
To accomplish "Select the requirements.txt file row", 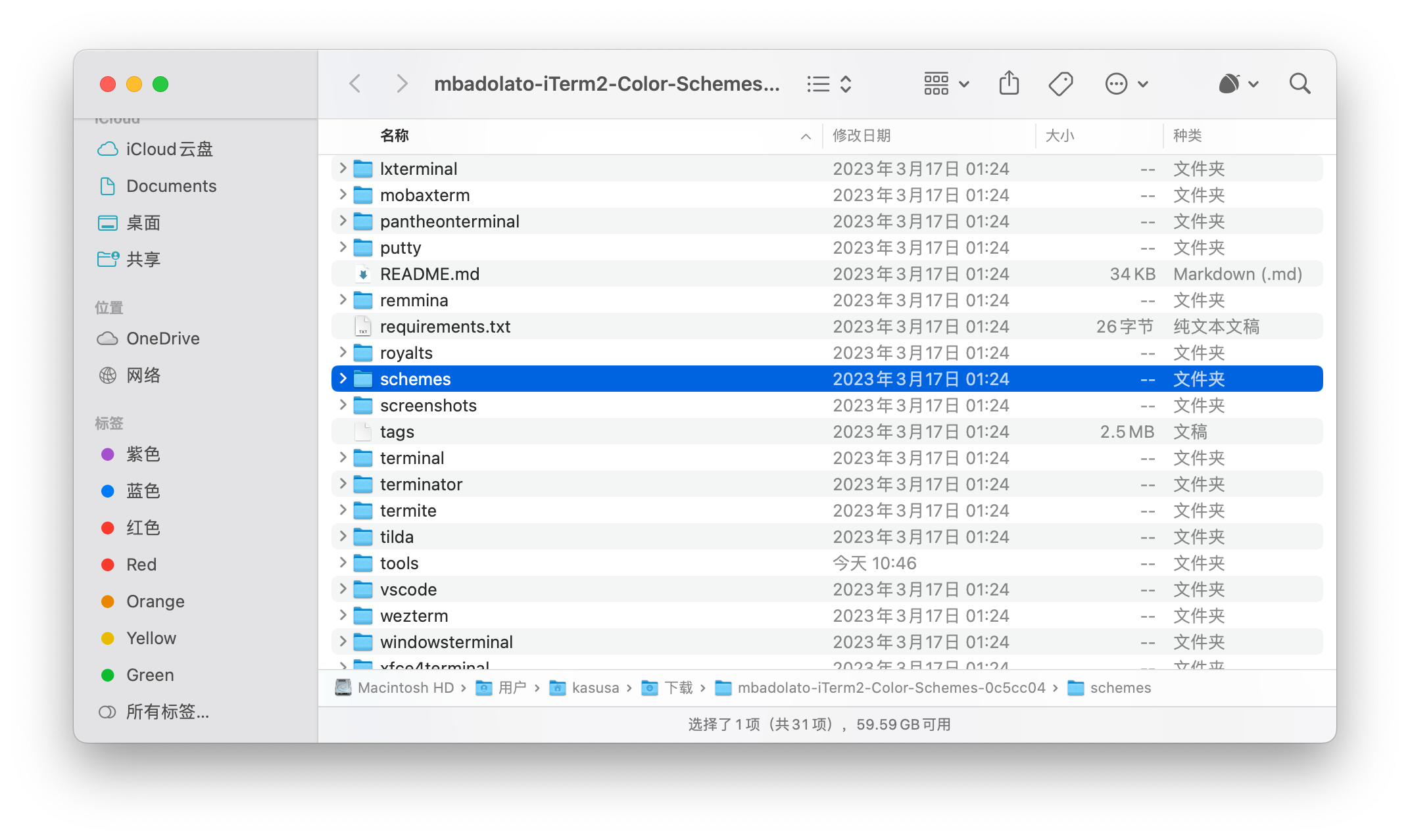I will pos(445,327).
